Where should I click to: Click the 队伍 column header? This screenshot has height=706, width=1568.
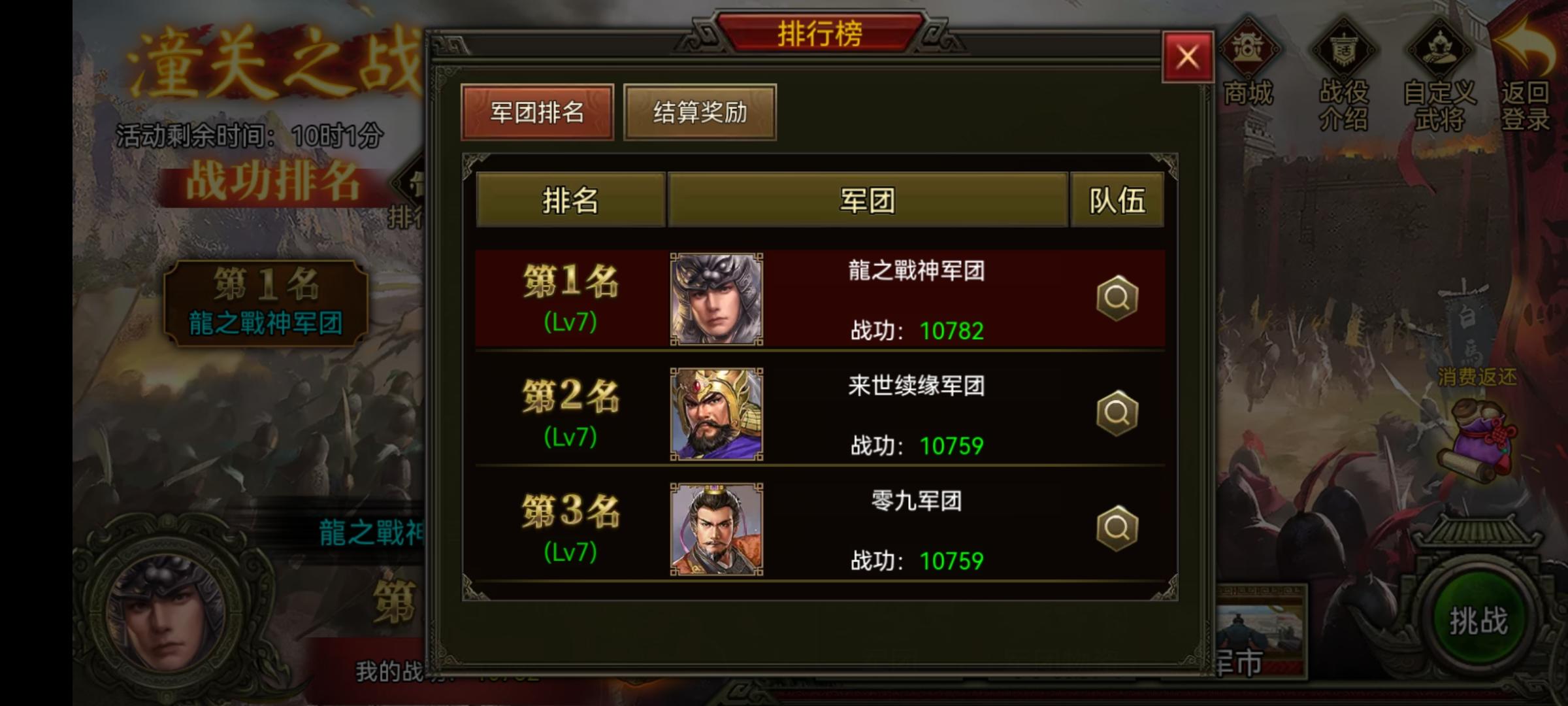(1117, 200)
